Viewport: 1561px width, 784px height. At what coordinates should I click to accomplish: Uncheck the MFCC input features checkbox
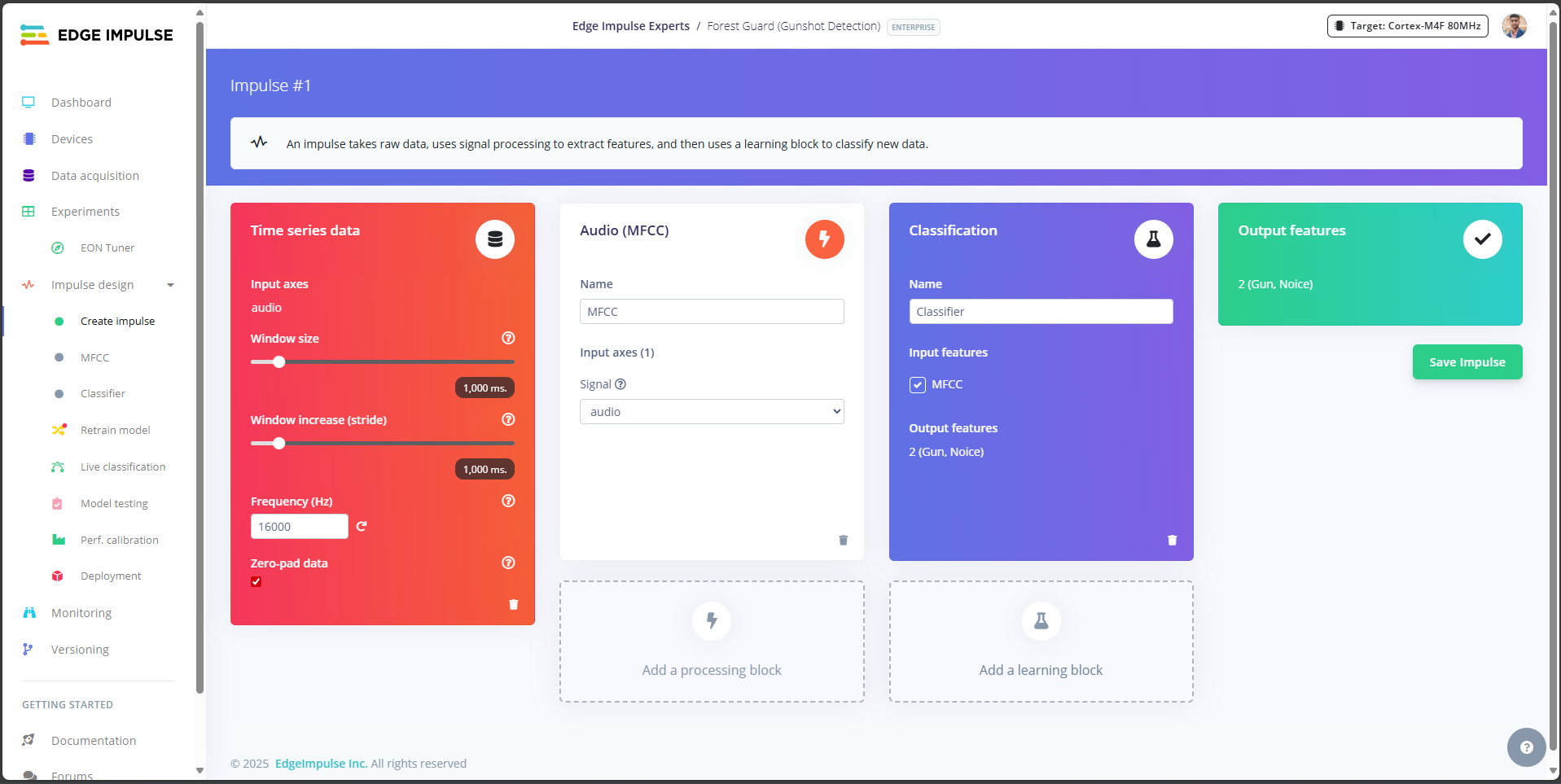click(x=918, y=385)
